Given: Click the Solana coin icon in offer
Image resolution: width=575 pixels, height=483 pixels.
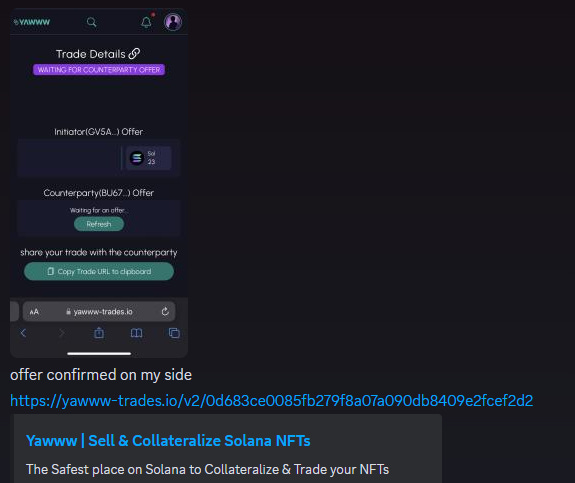Looking at the screenshot, I should point(137,158).
